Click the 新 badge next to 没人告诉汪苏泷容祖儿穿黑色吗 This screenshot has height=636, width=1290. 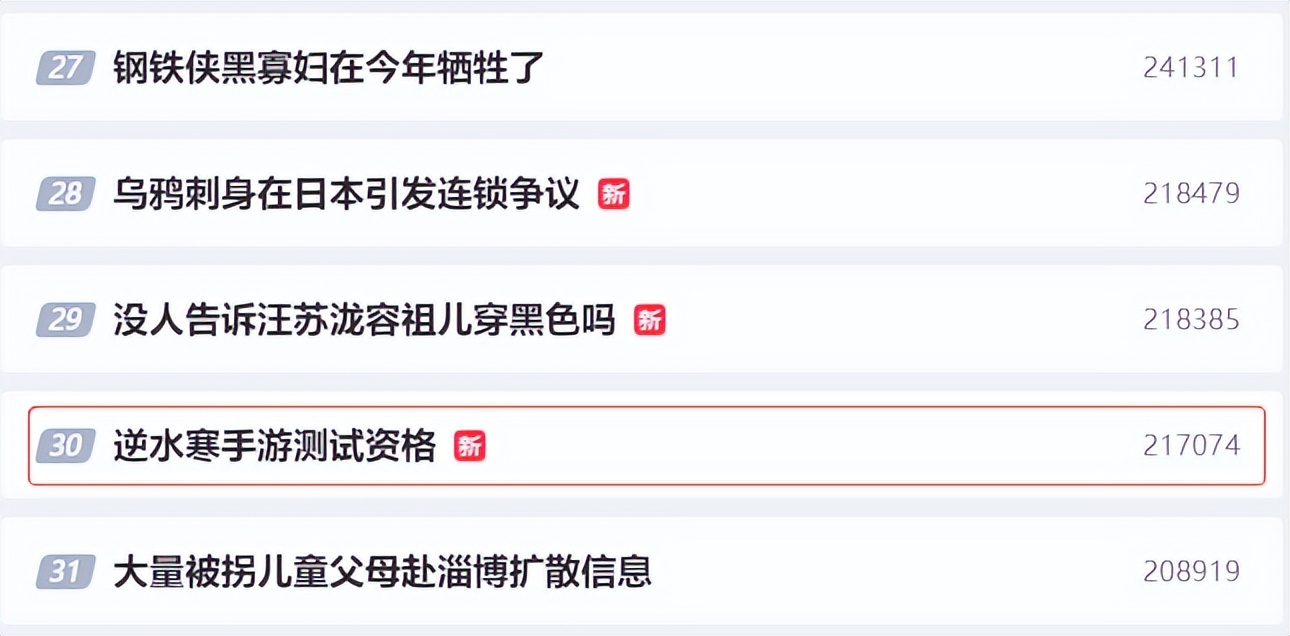tap(650, 320)
